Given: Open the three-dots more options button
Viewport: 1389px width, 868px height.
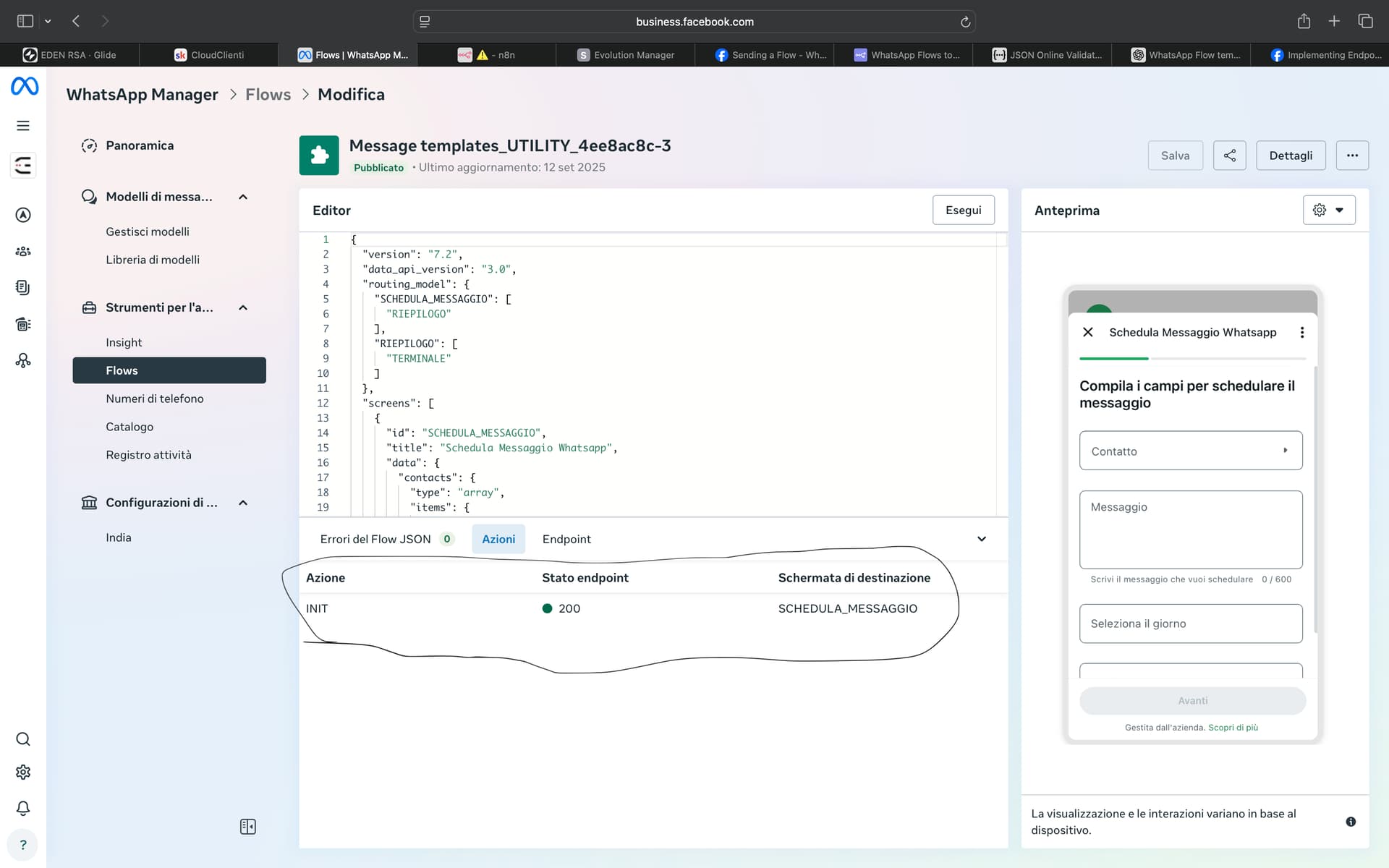Looking at the screenshot, I should [x=1351, y=156].
